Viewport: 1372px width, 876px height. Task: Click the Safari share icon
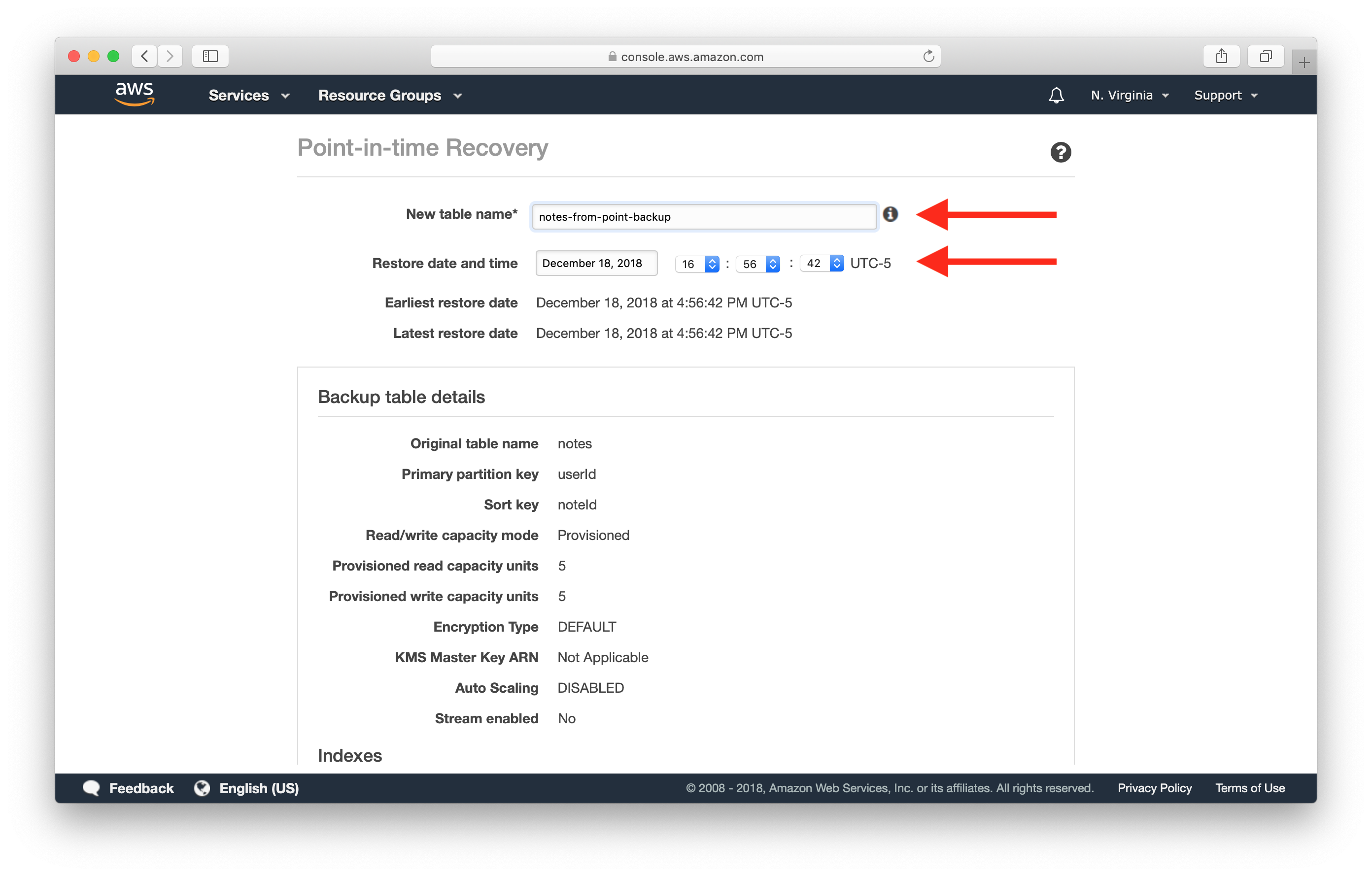click(x=1221, y=56)
